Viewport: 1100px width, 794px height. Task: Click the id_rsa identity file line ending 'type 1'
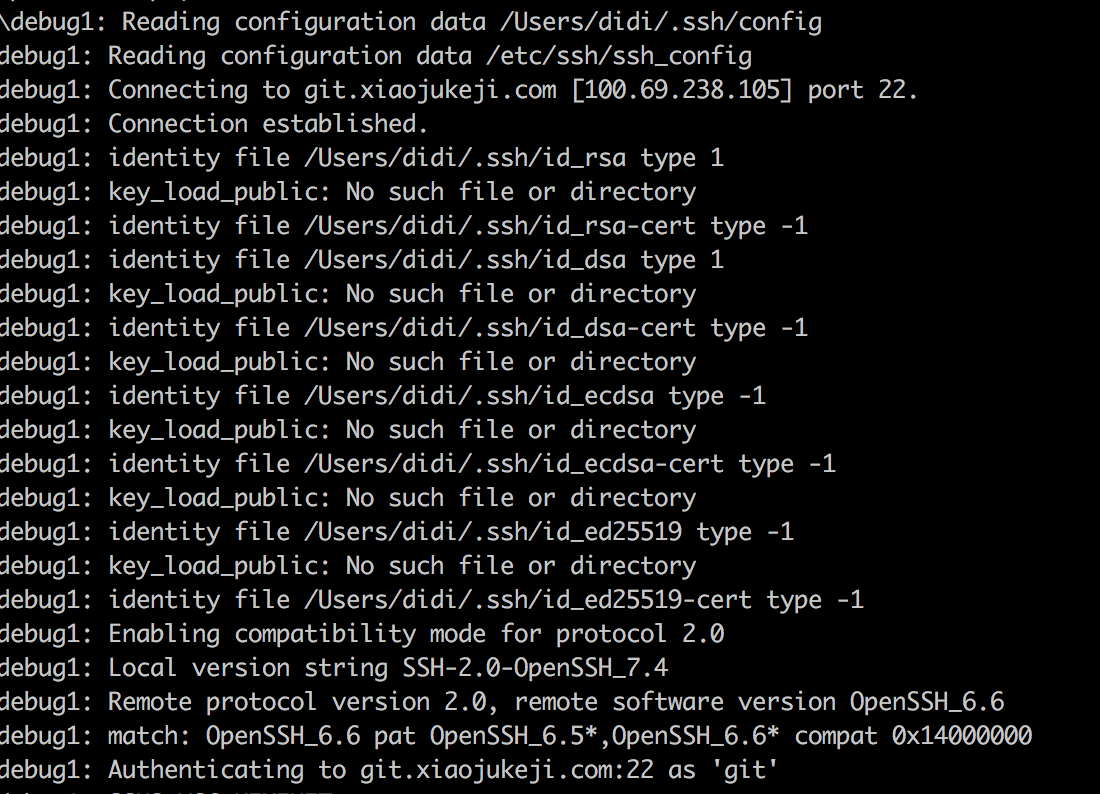[x=415, y=158]
